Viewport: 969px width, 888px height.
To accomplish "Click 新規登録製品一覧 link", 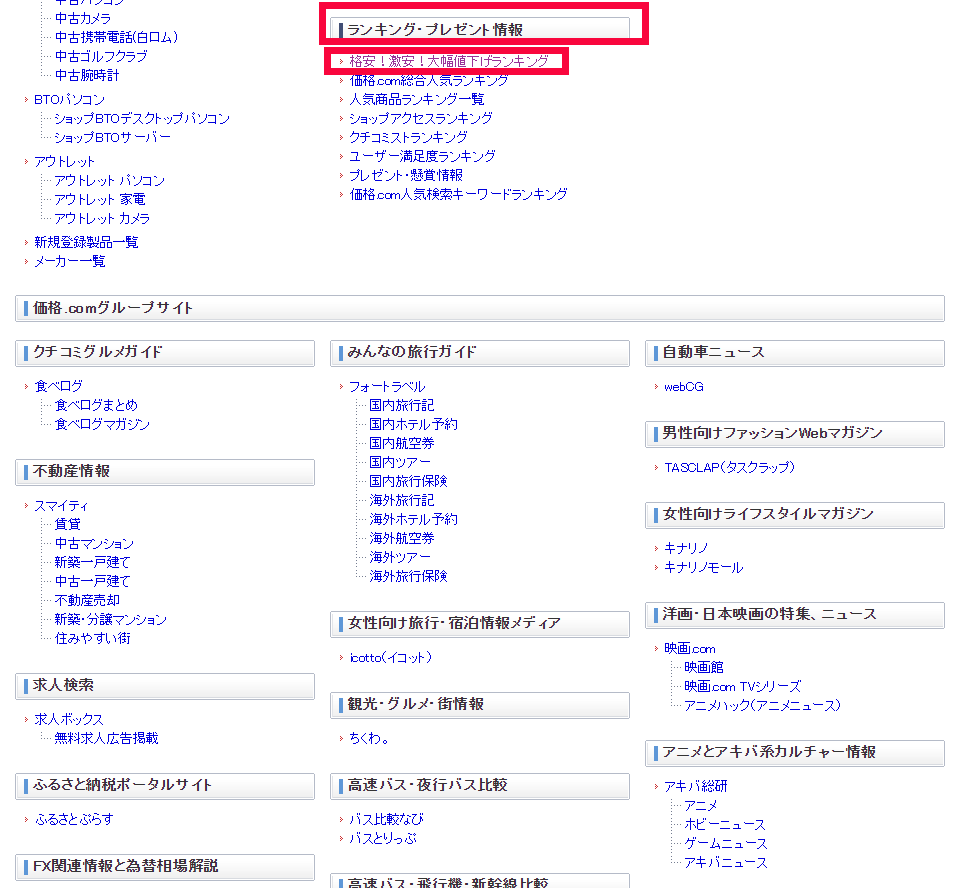I will click(86, 243).
